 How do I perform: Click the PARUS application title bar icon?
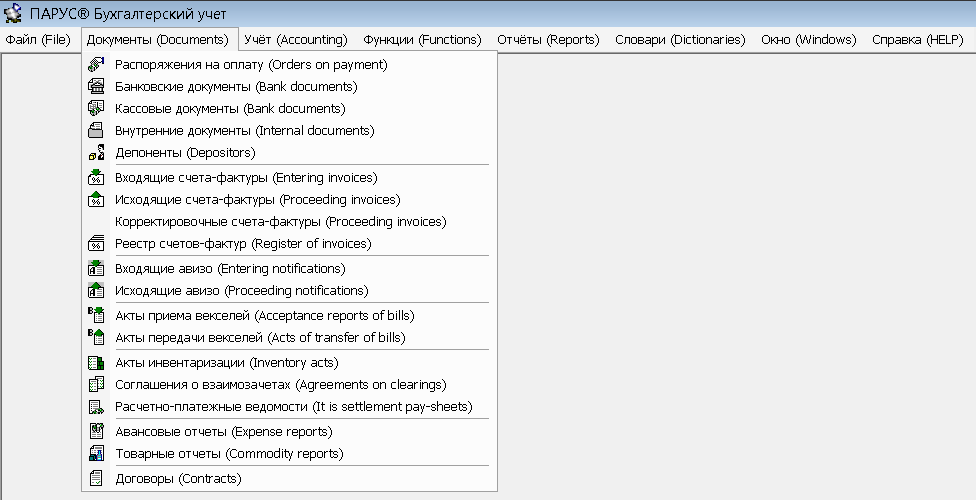[14, 14]
